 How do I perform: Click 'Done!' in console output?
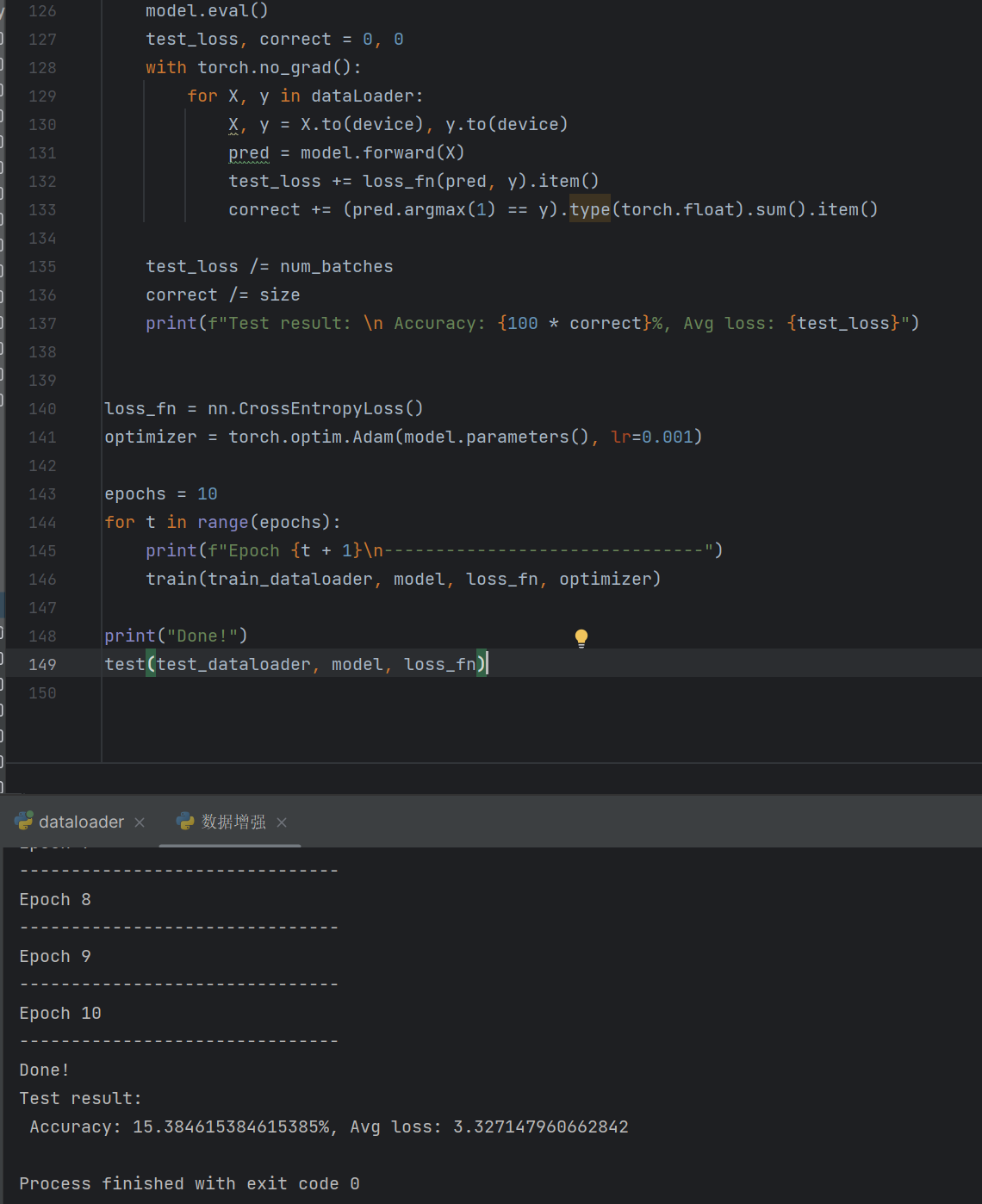pos(44,1070)
